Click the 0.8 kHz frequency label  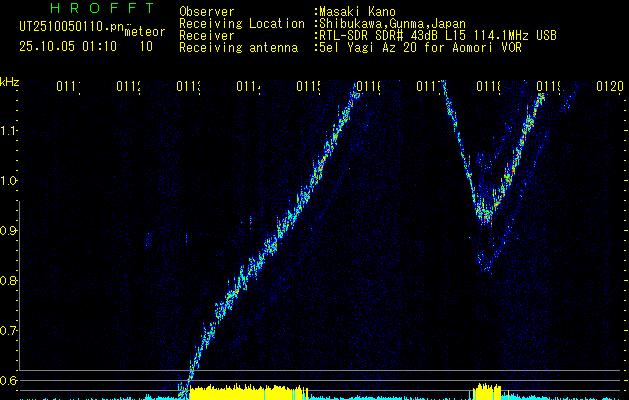coord(8,280)
